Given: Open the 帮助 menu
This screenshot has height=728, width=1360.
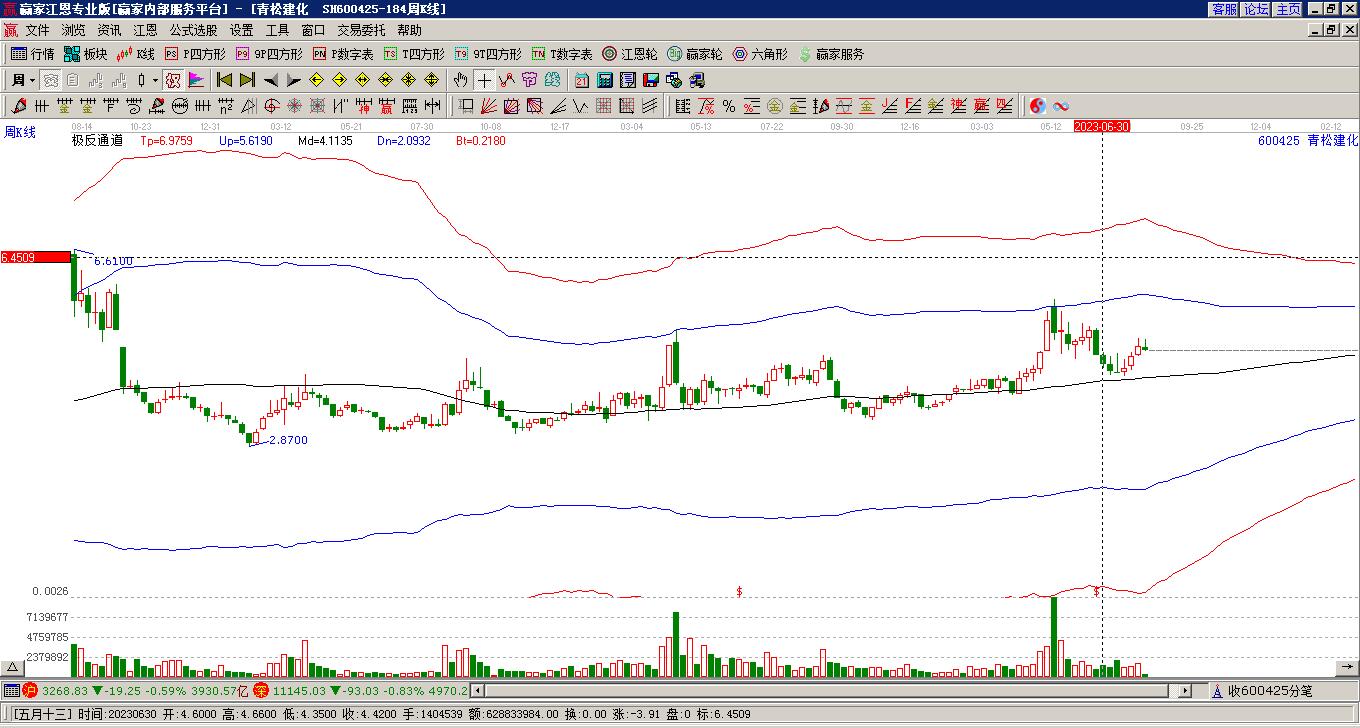Looking at the screenshot, I should point(410,30).
